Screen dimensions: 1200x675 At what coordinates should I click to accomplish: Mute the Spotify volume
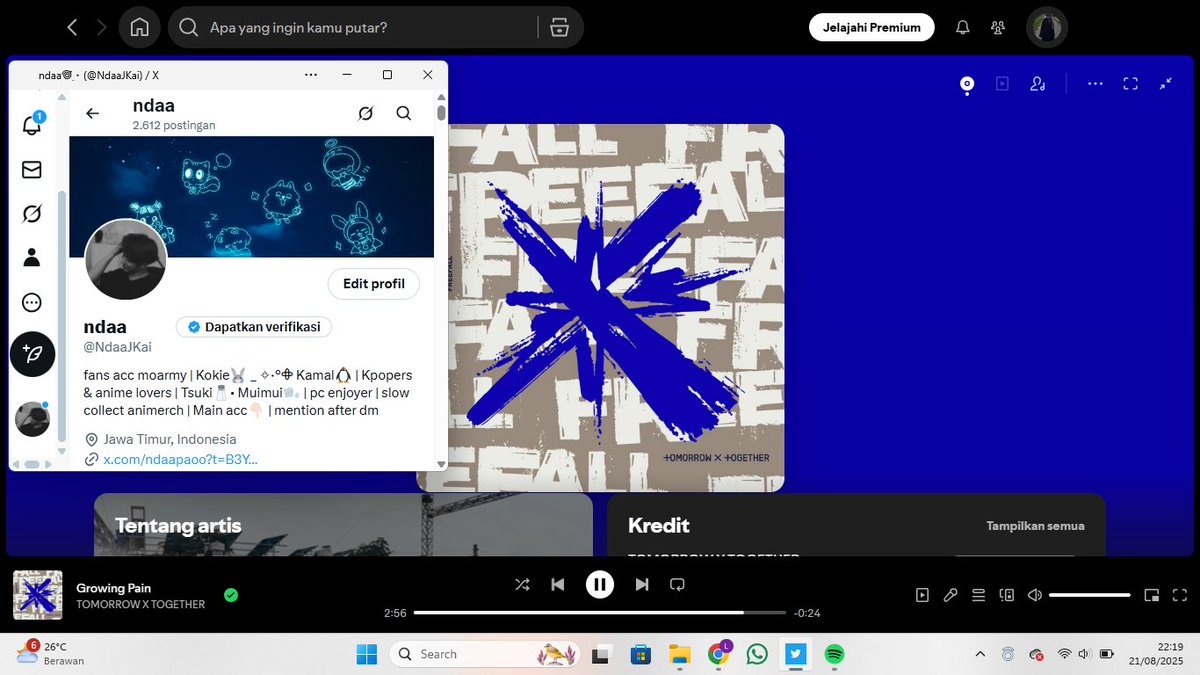[1035, 595]
